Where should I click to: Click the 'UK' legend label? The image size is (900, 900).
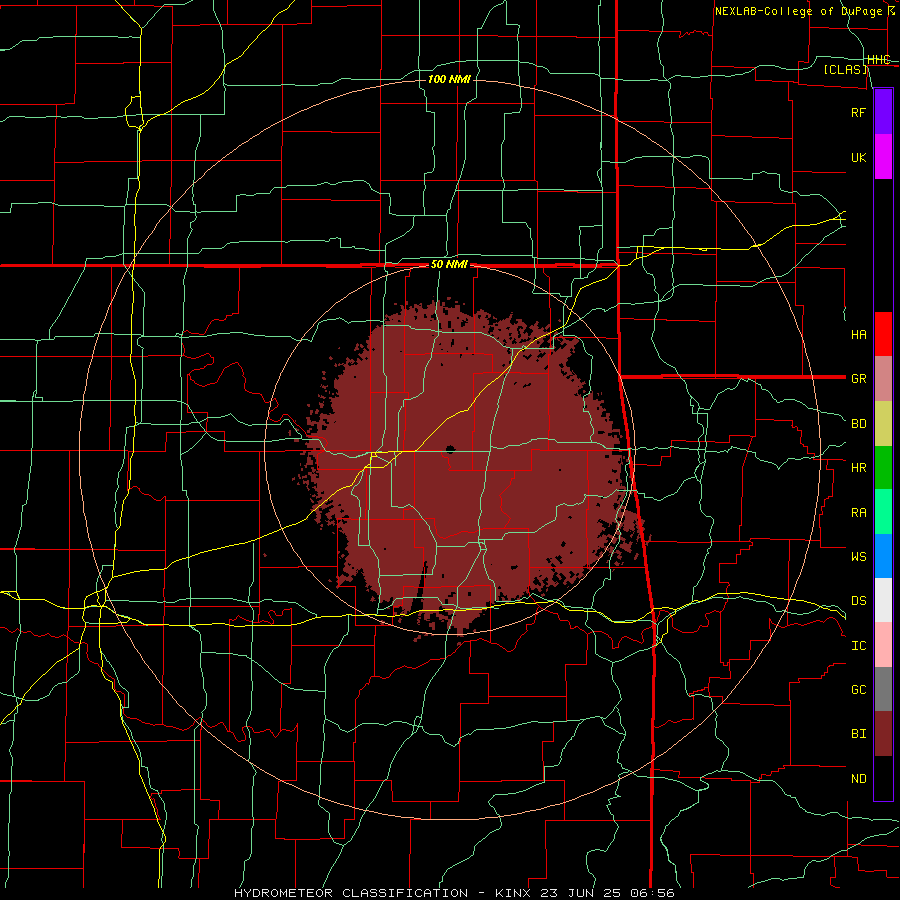(x=858, y=158)
